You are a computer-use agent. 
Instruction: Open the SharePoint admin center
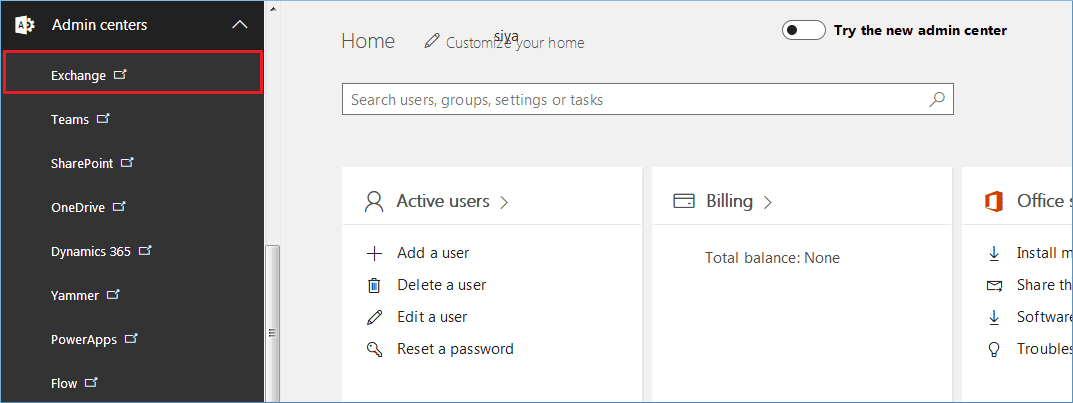click(x=82, y=164)
